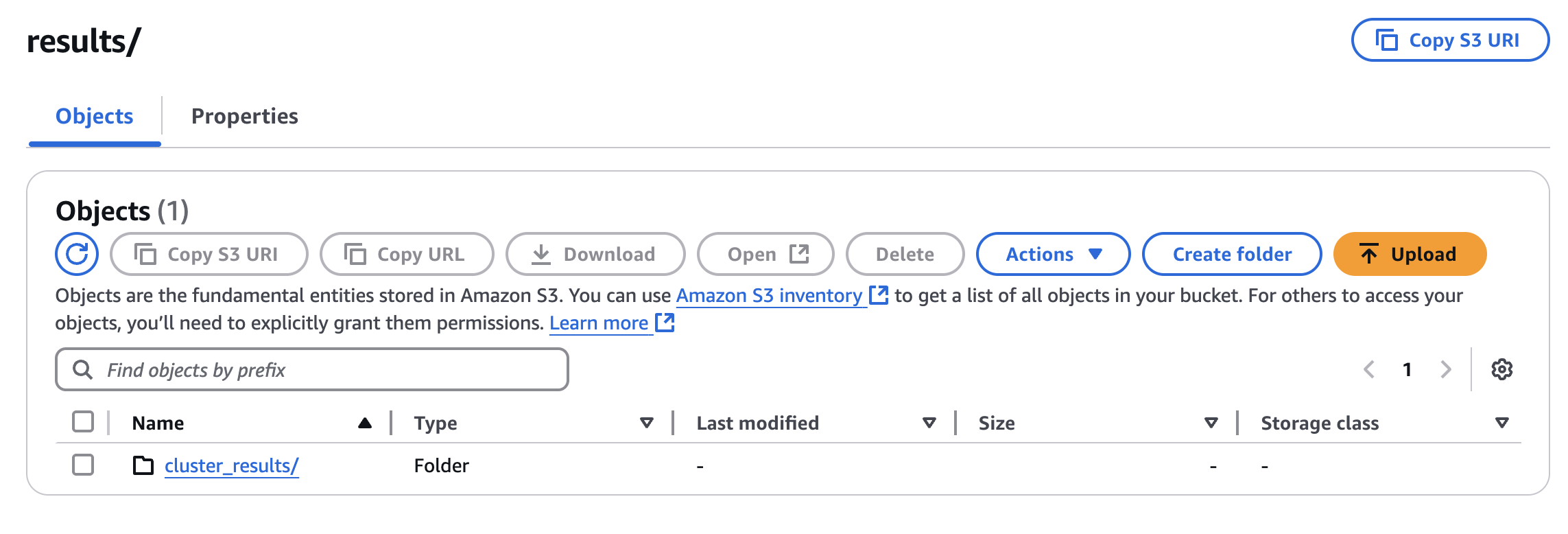Check the cluster_results/ row checkbox
Screen dimensions: 1568x534
click(83, 465)
